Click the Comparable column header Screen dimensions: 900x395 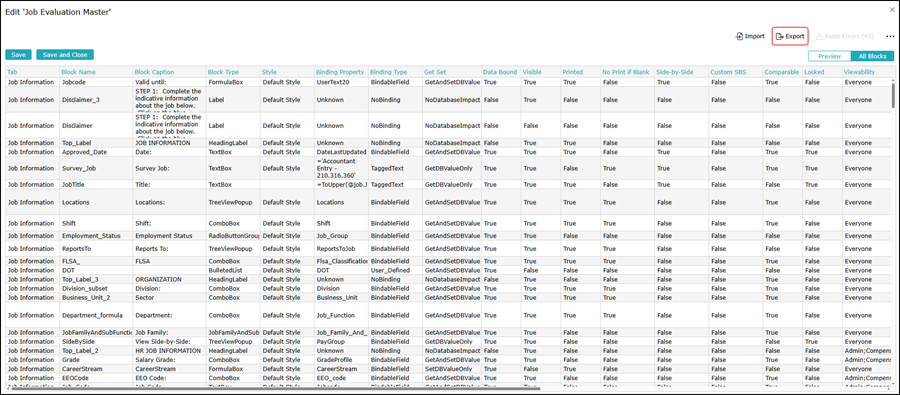click(x=782, y=72)
